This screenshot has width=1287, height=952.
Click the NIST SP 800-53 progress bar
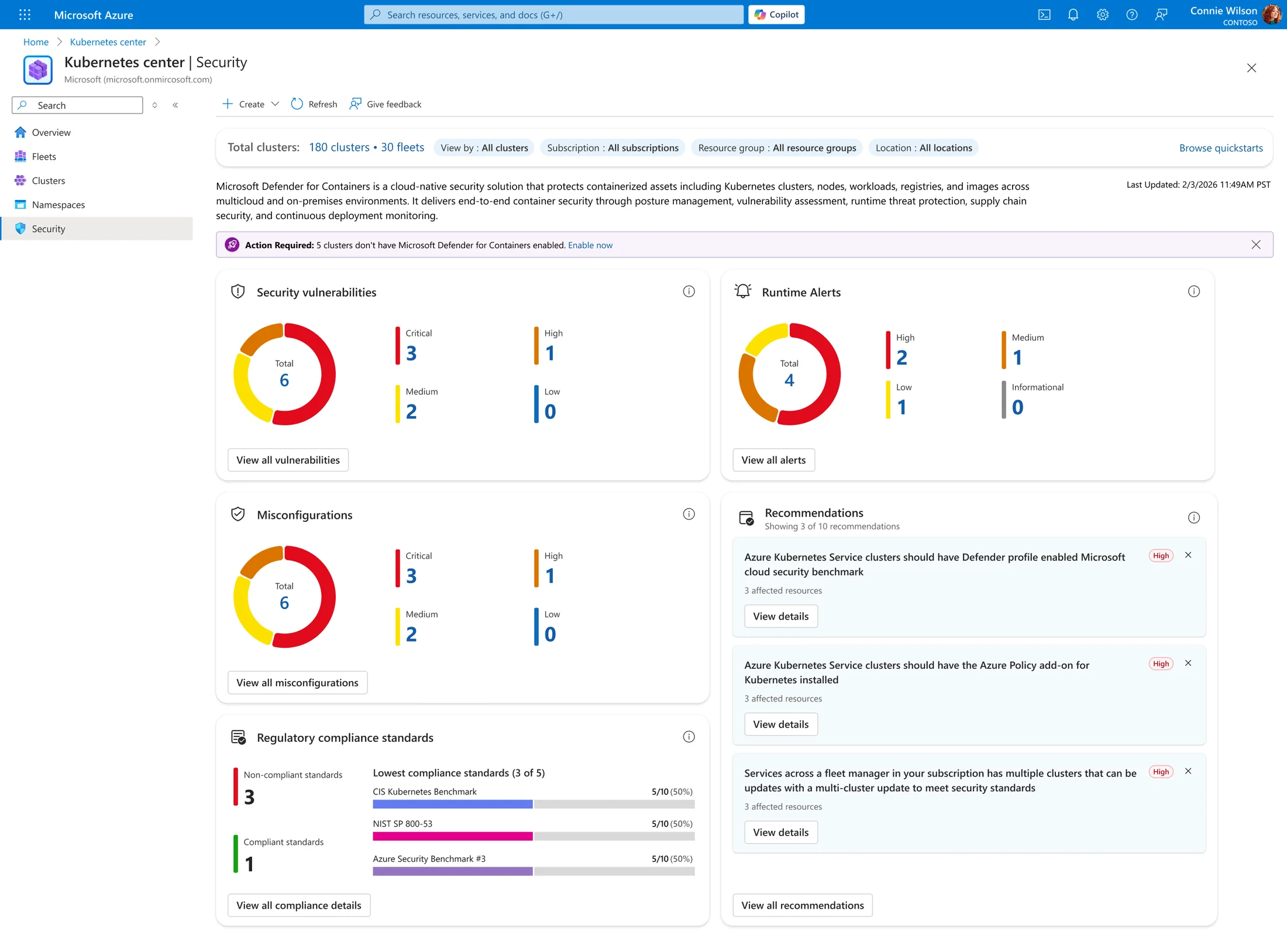tap(534, 836)
